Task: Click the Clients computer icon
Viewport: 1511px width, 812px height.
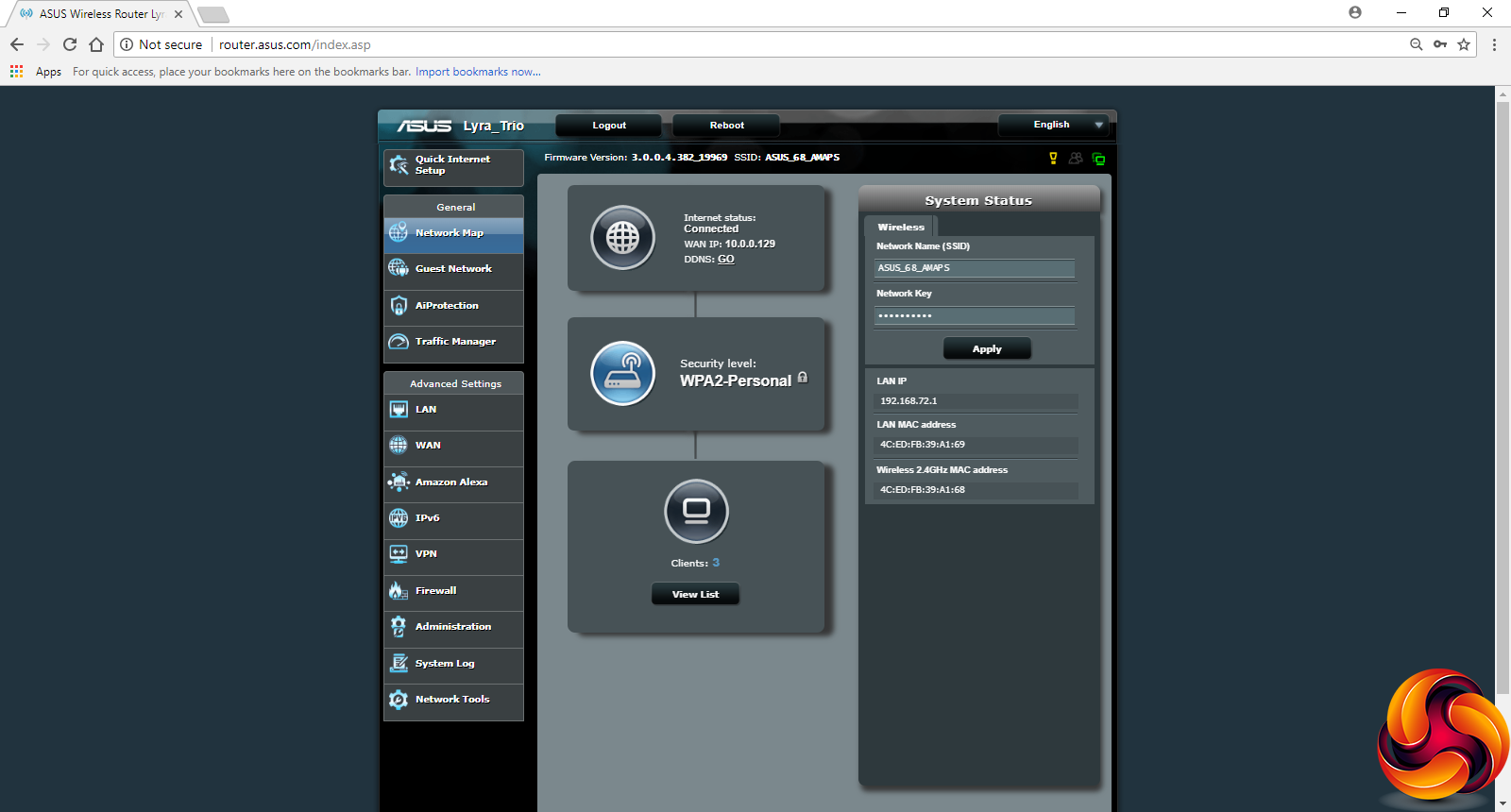Action: coord(696,512)
